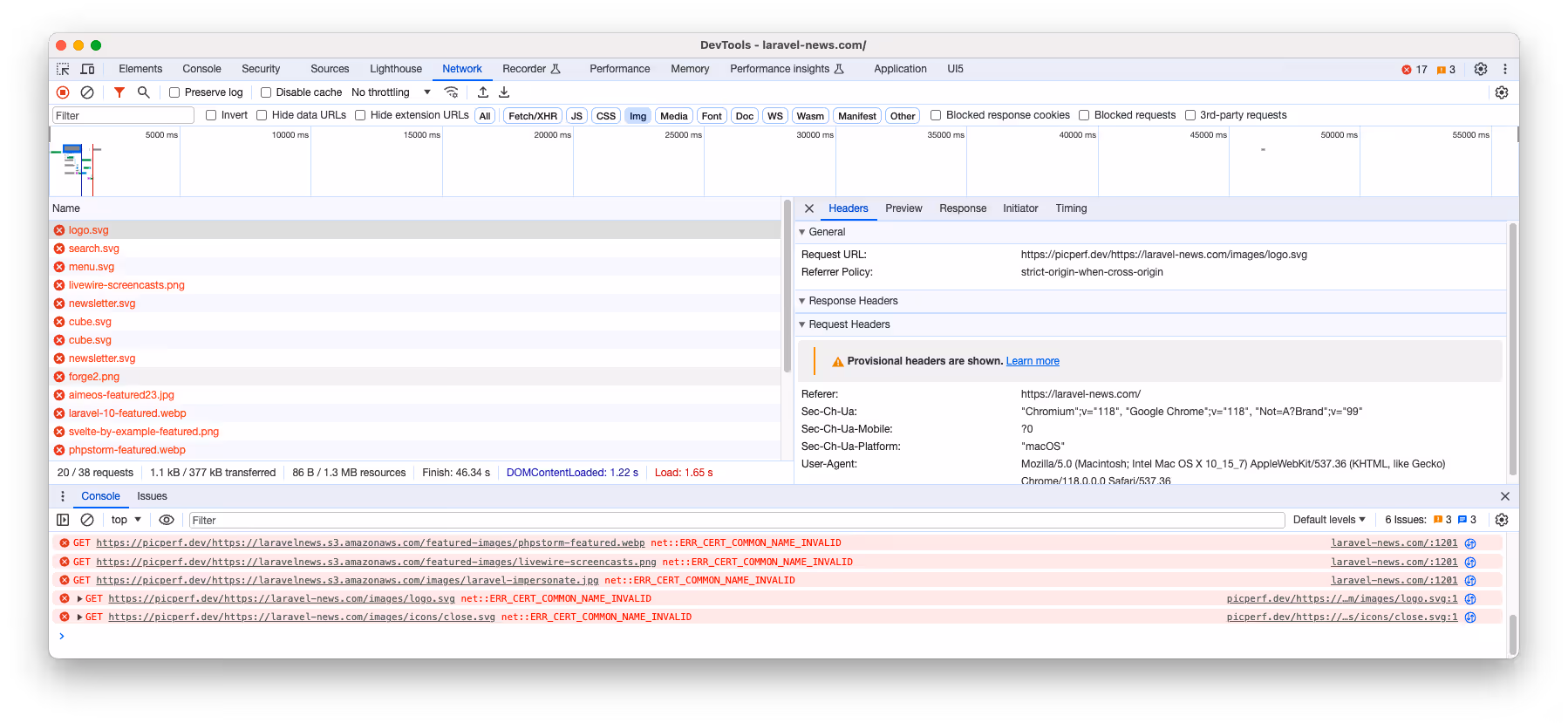1568x723 pixels.
Task: Follow the Learn more link
Action: (1033, 361)
